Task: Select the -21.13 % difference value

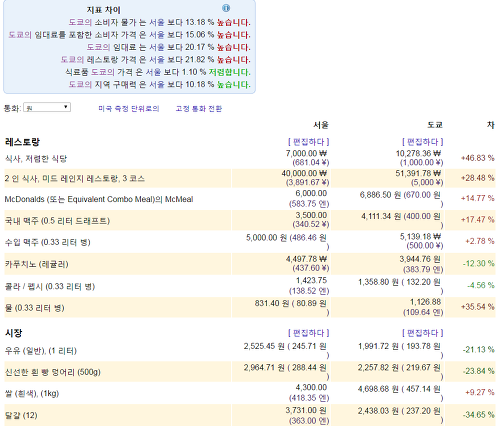Action: click(x=479, y=350)
